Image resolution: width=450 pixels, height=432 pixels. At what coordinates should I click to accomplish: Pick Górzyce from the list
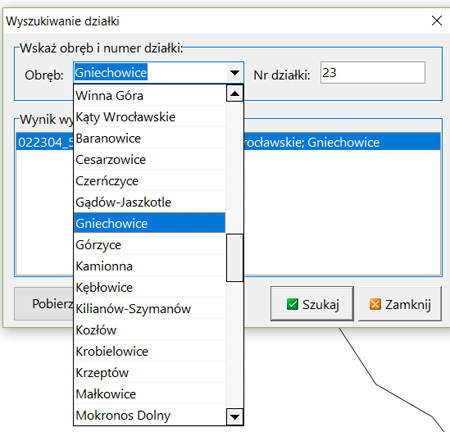point(150,245)
